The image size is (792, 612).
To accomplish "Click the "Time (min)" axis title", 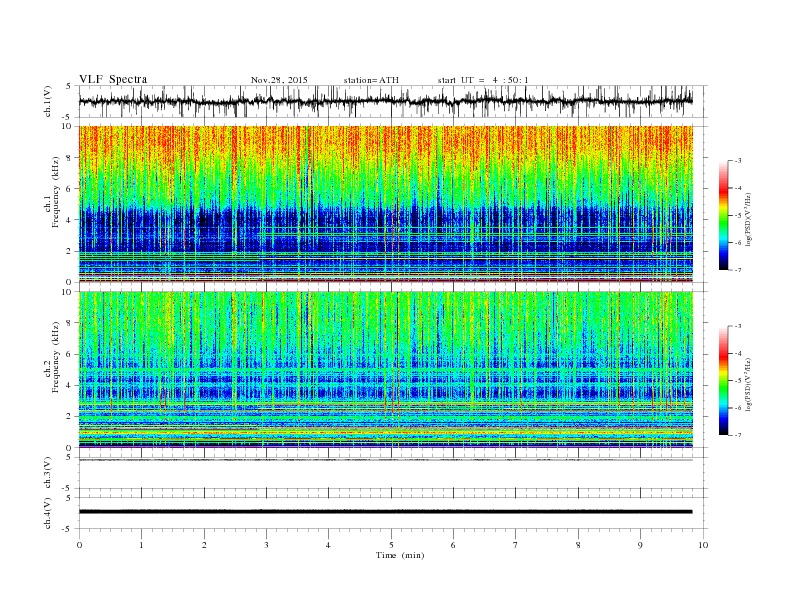I will click(400, 555).
